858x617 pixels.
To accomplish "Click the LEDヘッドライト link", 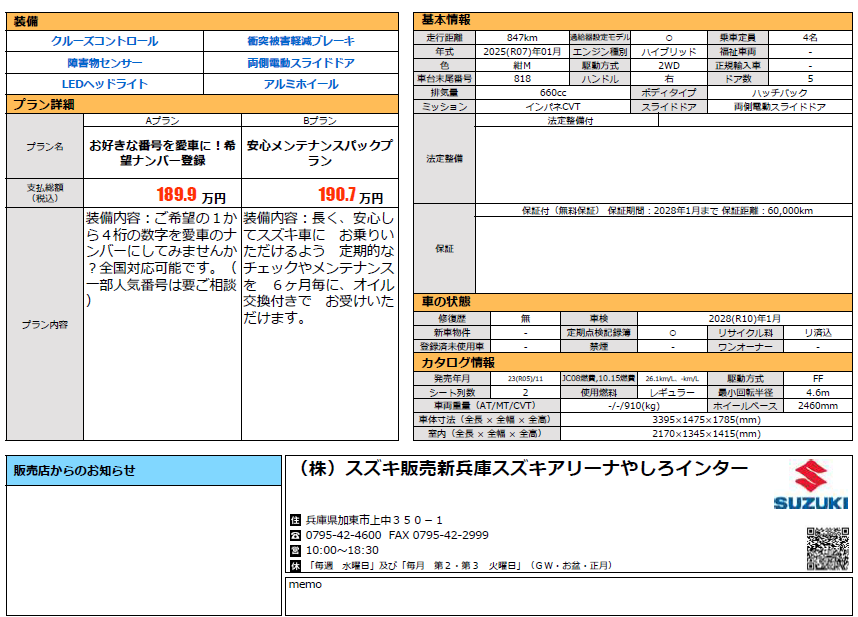I will [x=104, y=85].
